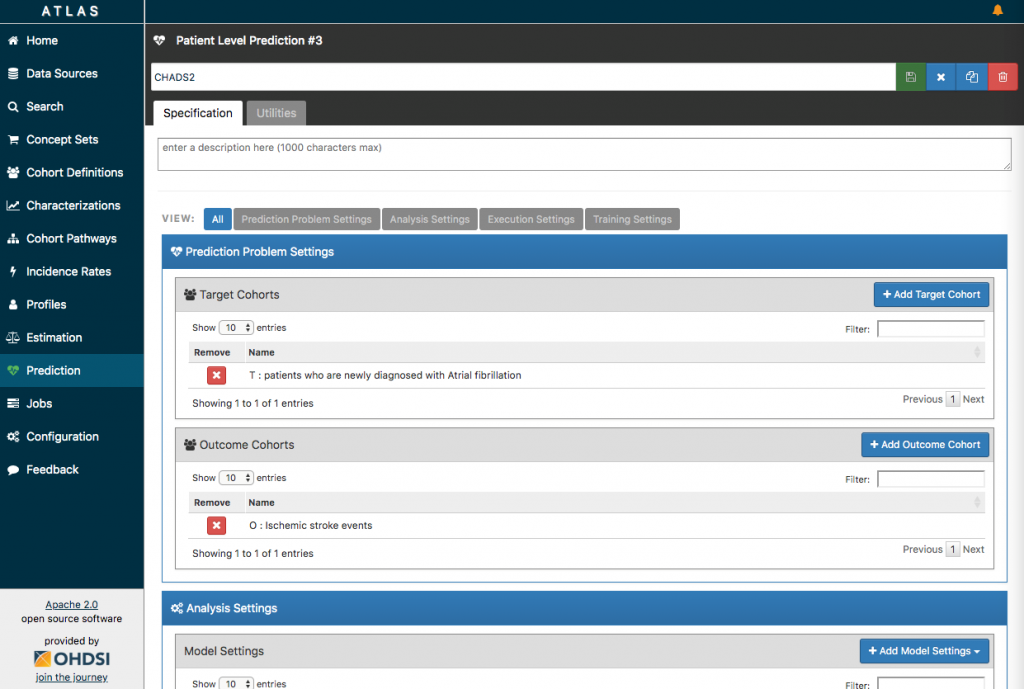Click Add Outcome Cohort button

pos(925,445)
